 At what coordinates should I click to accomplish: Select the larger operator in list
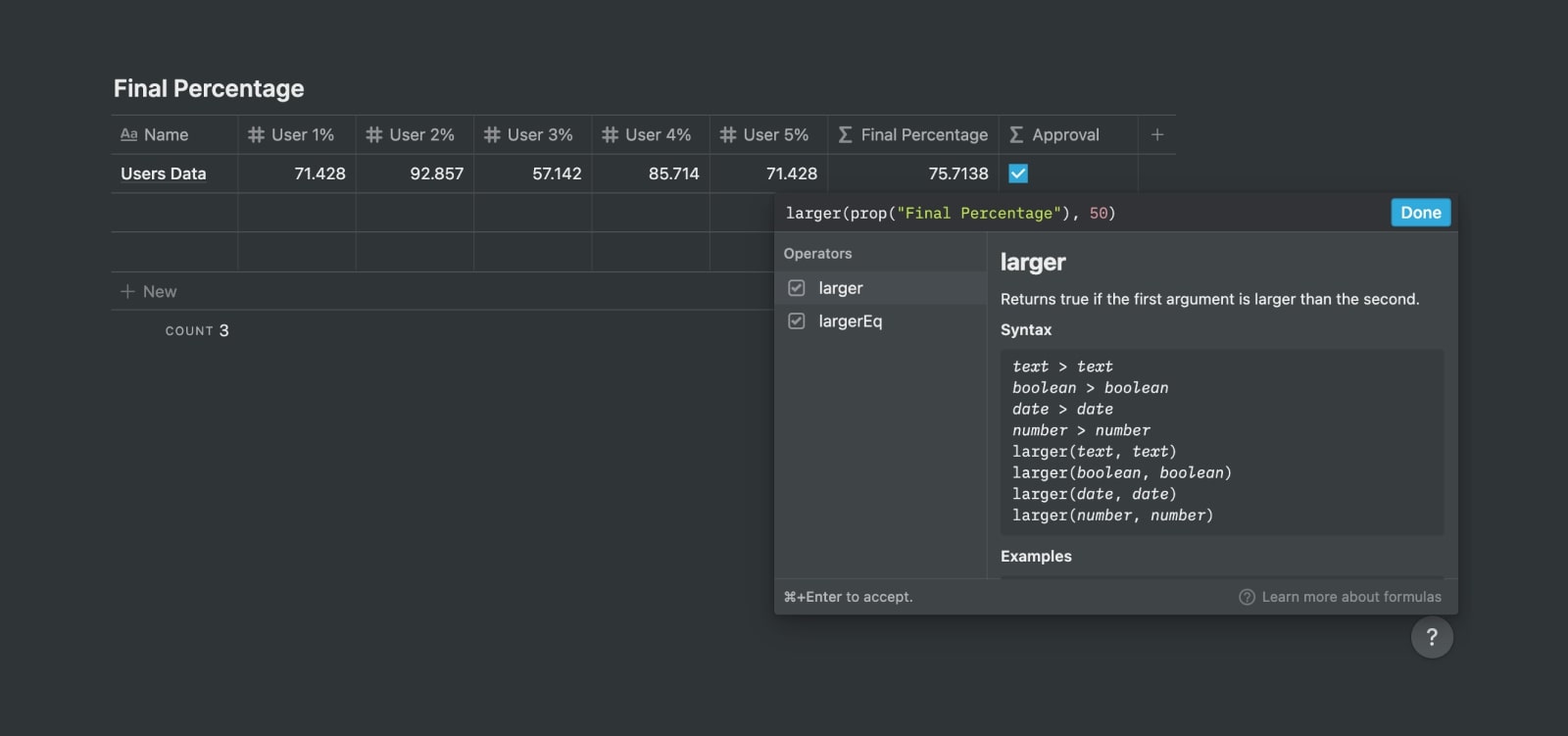coord(880,288)
